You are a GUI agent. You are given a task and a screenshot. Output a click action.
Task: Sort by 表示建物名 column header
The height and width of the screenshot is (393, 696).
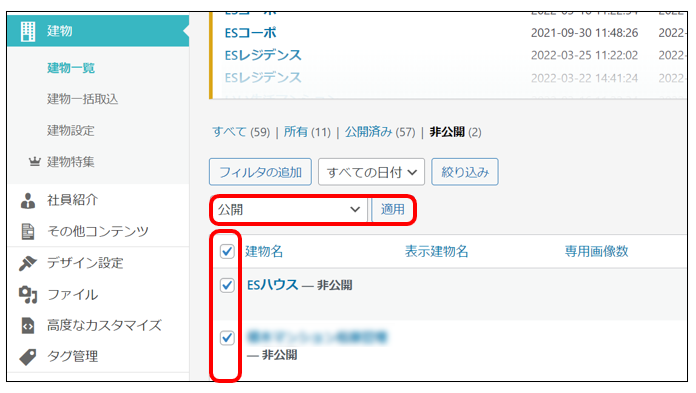(436, 251)
